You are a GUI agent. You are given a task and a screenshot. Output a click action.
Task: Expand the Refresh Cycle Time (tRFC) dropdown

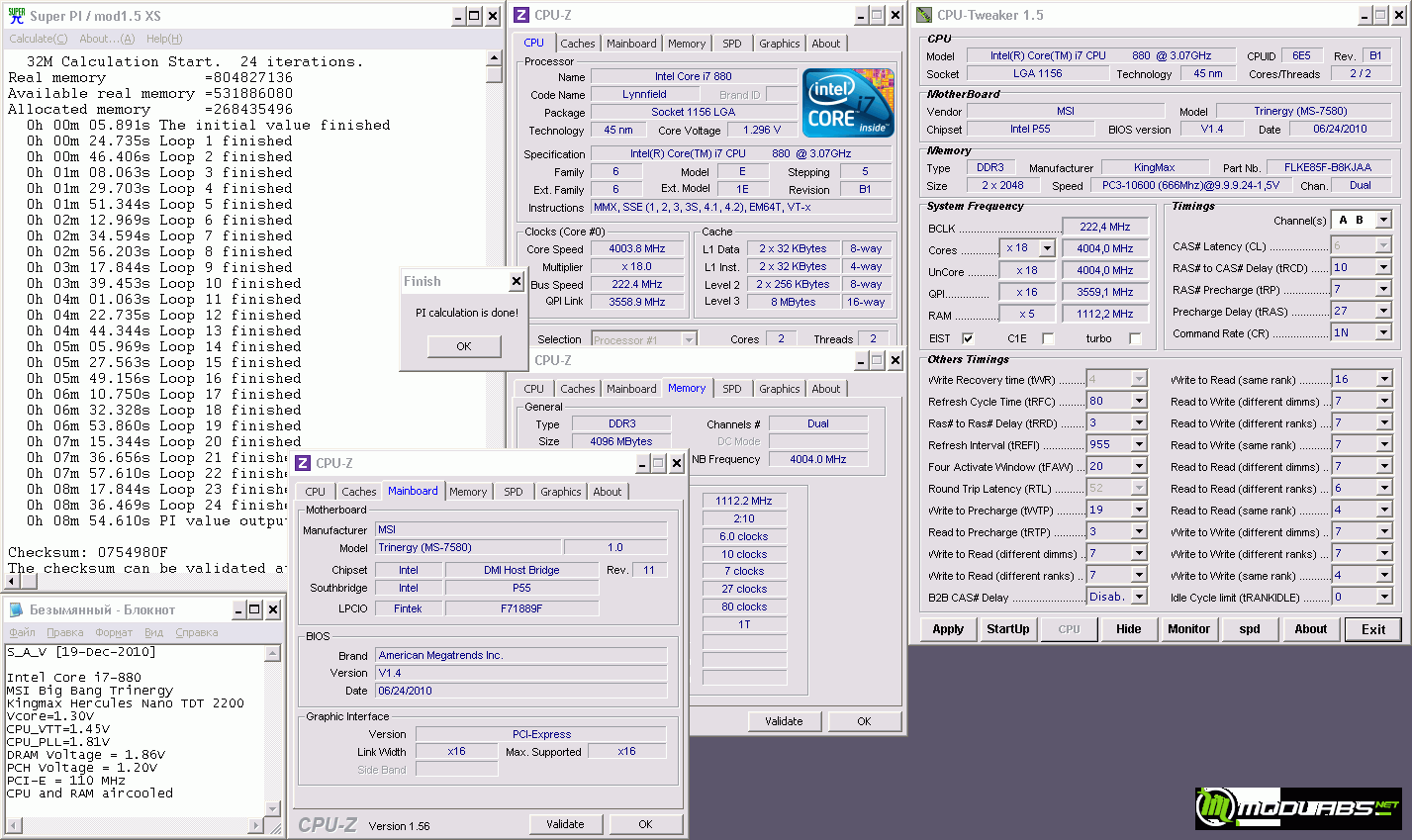pos(1139,401)
